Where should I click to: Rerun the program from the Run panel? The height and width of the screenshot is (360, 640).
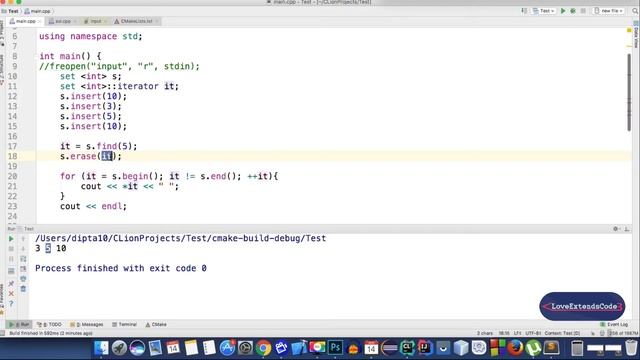11,239
